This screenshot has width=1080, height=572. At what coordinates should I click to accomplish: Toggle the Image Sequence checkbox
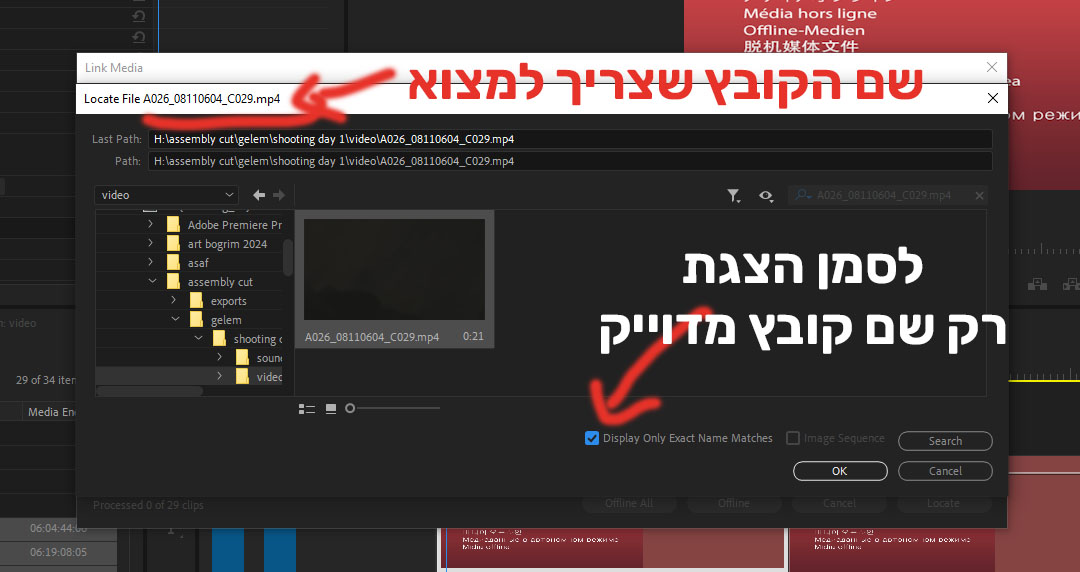pyautogui.click(x=793, y=438)
